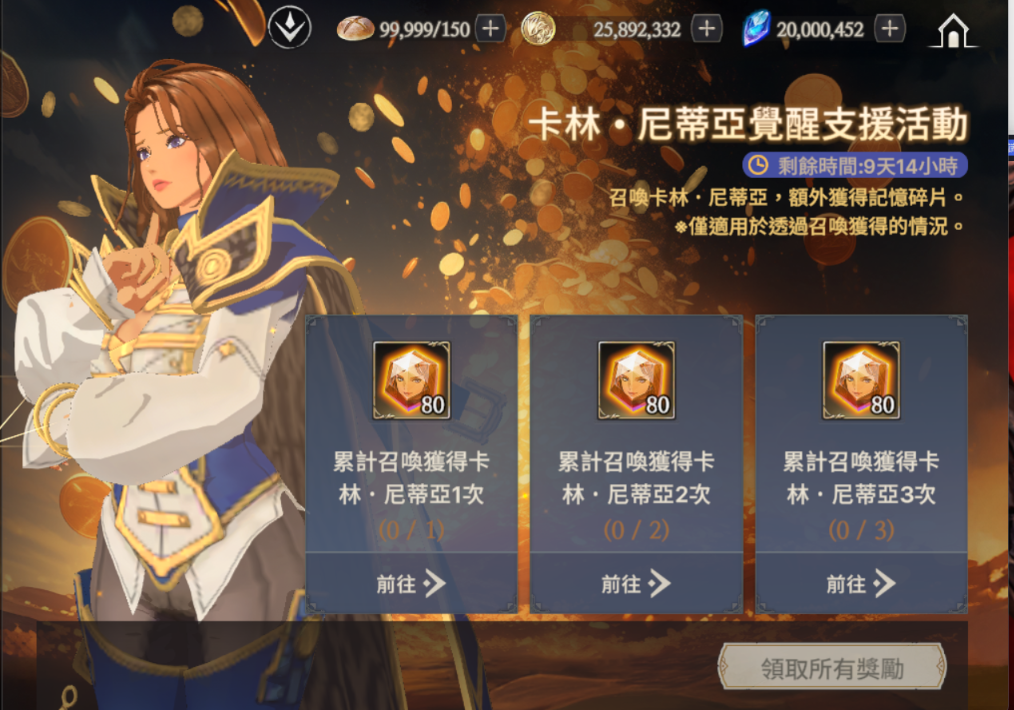
Task: Go to summon for 3次 mission
Action: (861, 583)
